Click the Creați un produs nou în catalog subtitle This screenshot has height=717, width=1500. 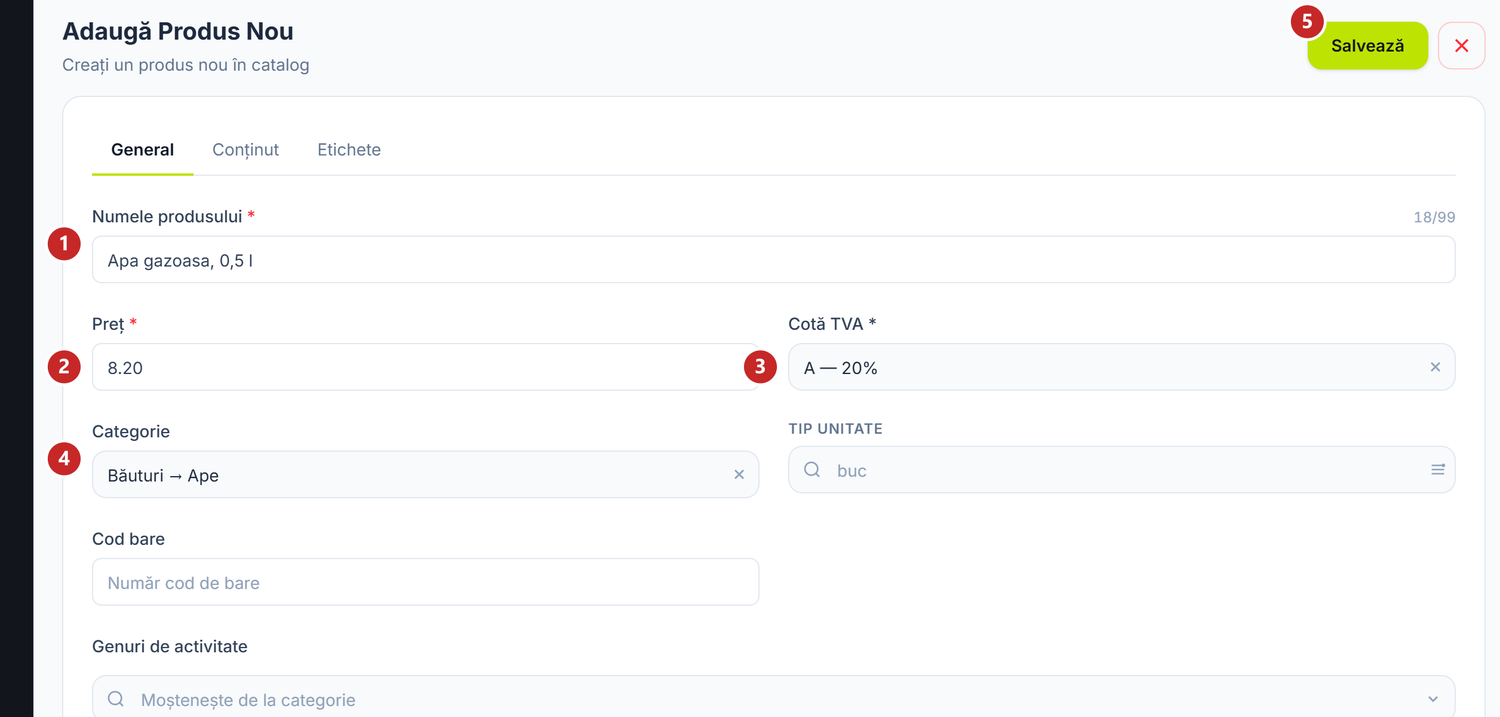point(186,65)
